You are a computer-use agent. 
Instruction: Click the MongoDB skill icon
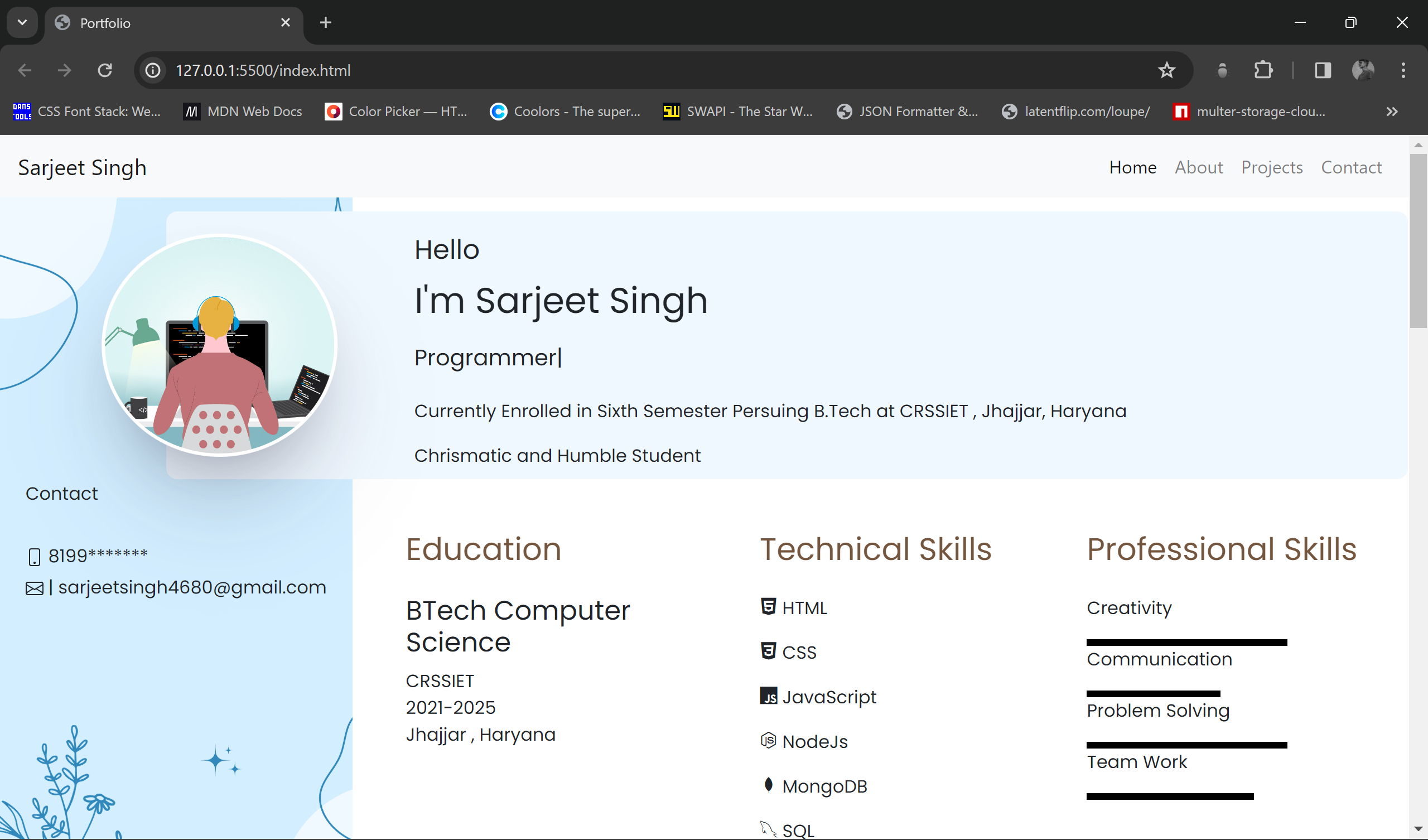(769, 785)
